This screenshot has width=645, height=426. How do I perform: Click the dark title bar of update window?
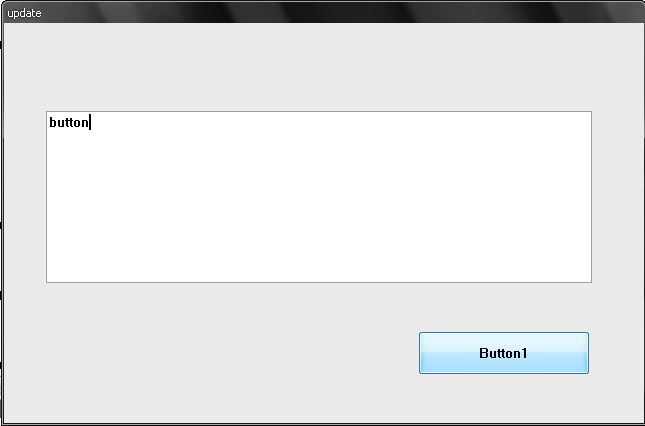[x=322, y=12]
